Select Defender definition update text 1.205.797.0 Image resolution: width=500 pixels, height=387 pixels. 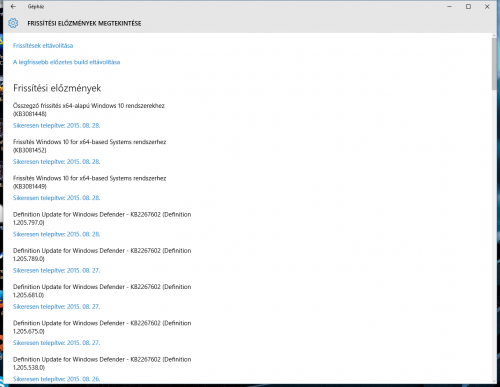(102, 218)
